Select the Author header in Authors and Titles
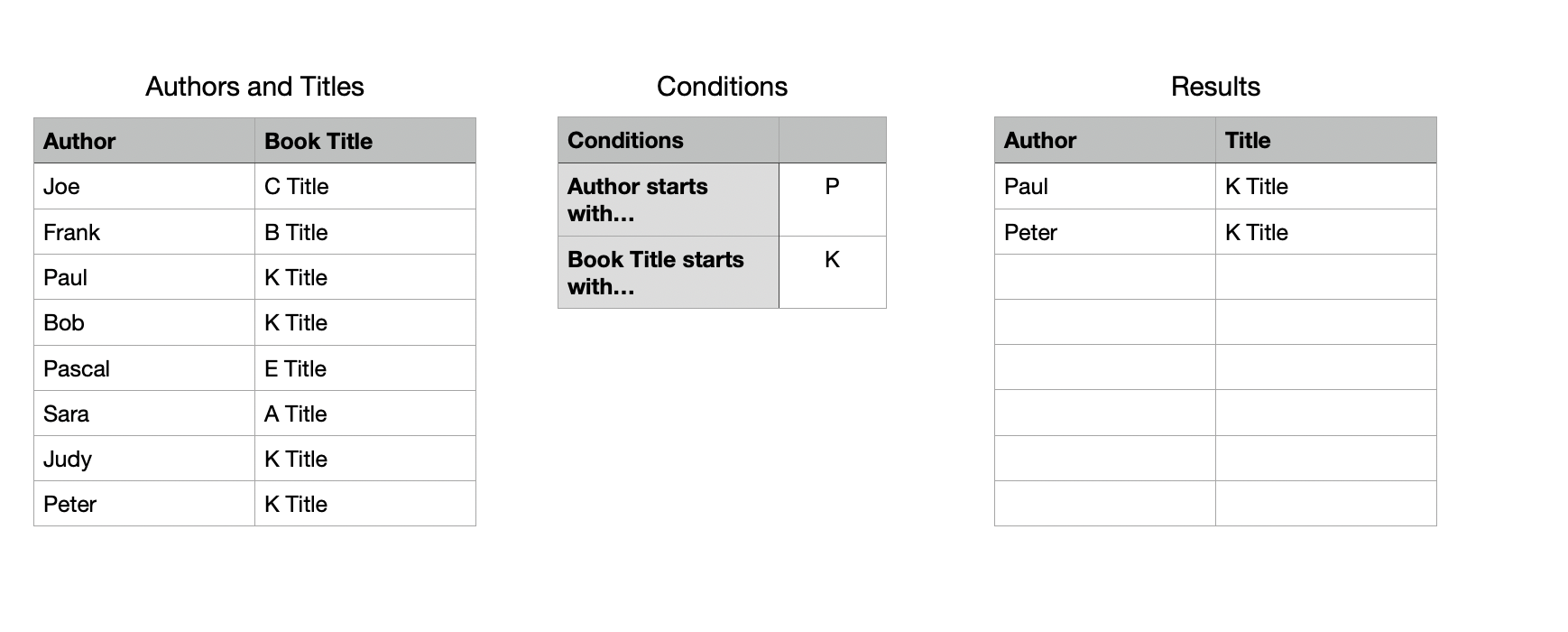The image size is (1568, 632). 144,141
